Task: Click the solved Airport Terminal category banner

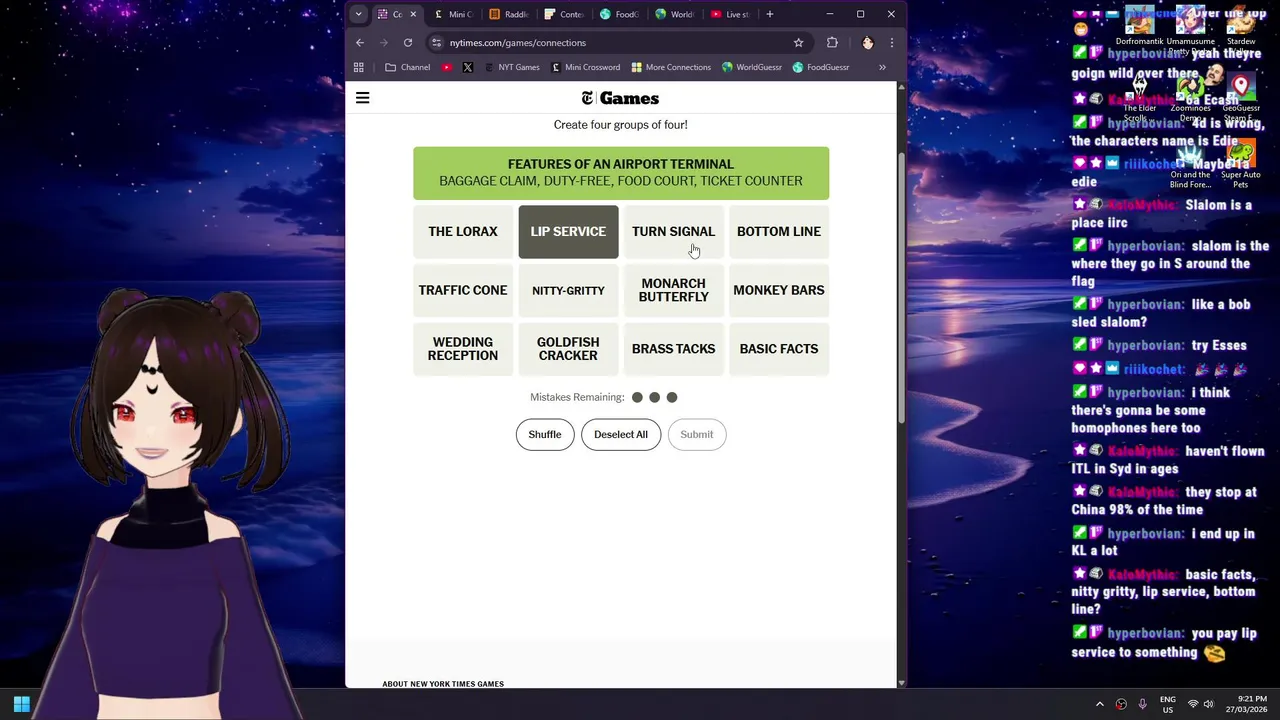Action: click(621, 173)
